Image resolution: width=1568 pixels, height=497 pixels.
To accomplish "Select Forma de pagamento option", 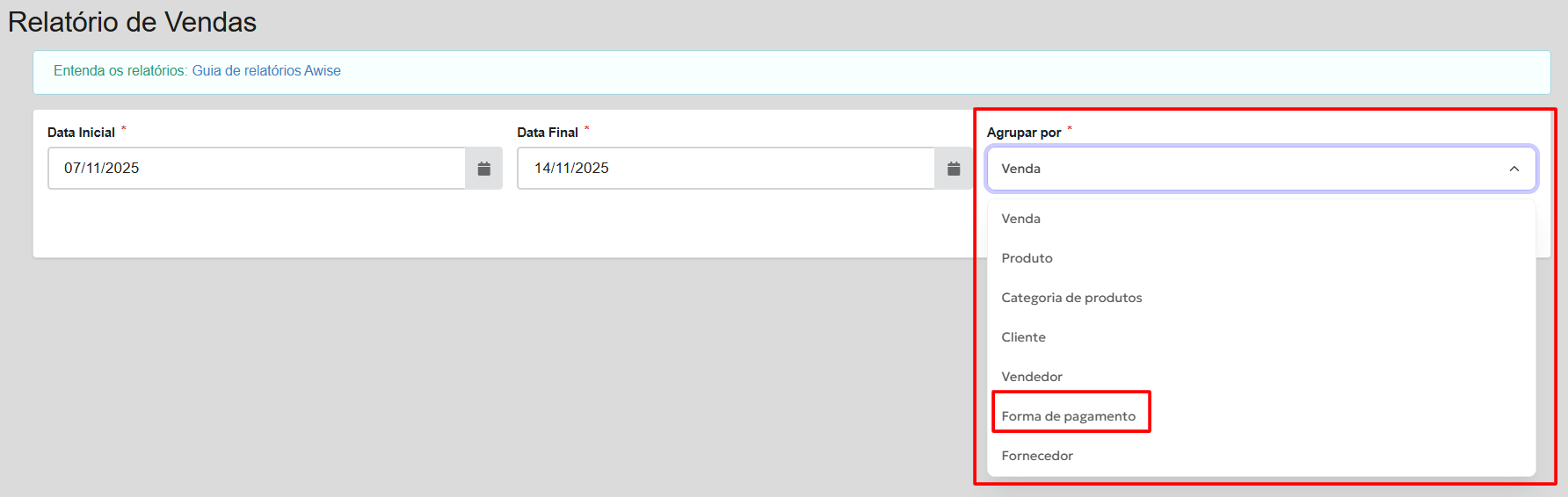I will coord(1068,416).
